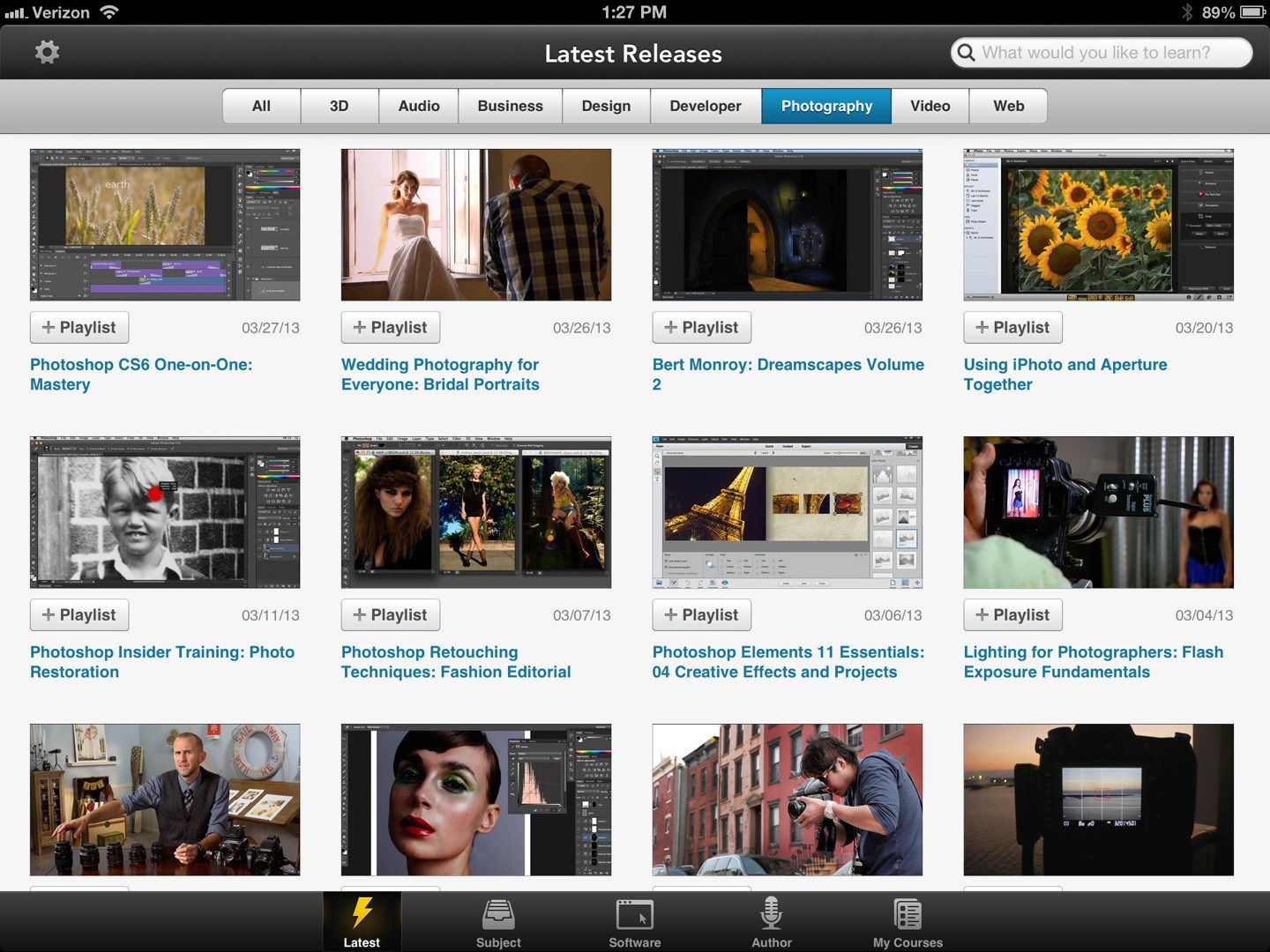1270x952 pixels.
Task: Open Photoshop CS6 One-on-One: Mastery title link
Action: (141, 375)
